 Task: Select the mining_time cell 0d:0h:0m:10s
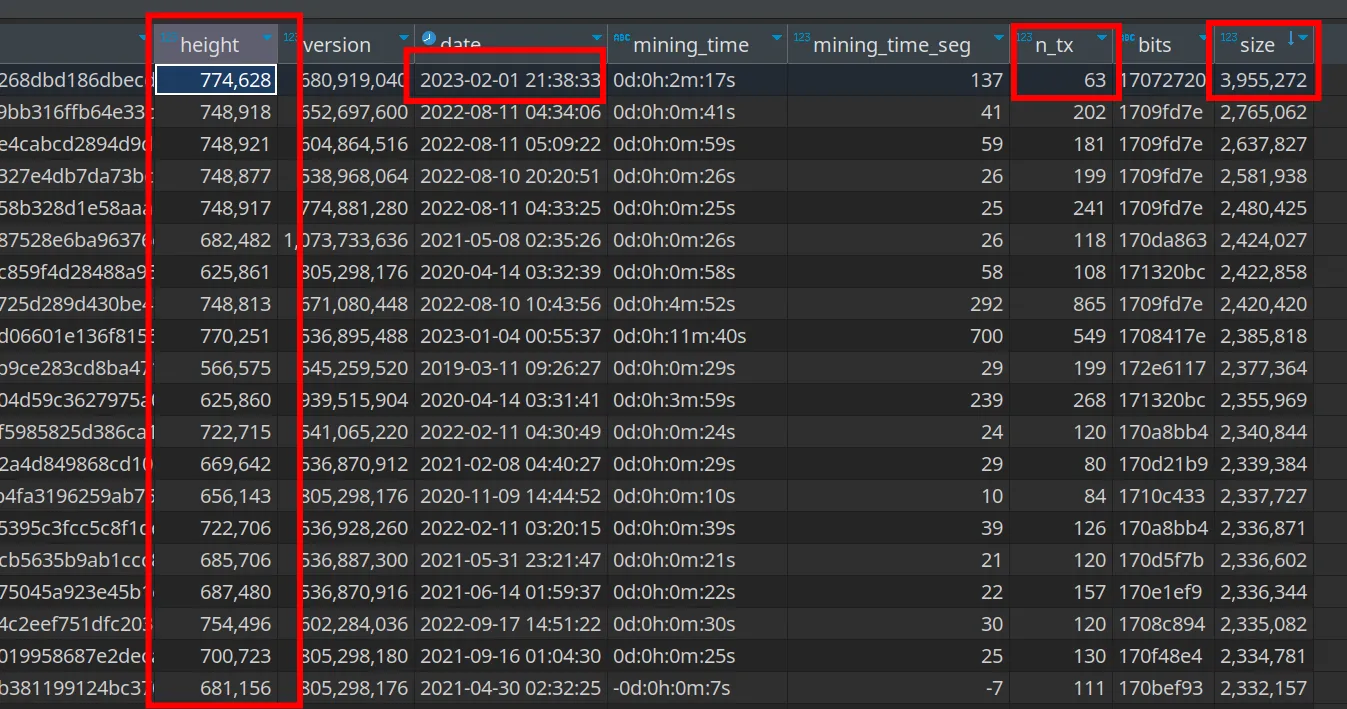(x=697, y=496)
